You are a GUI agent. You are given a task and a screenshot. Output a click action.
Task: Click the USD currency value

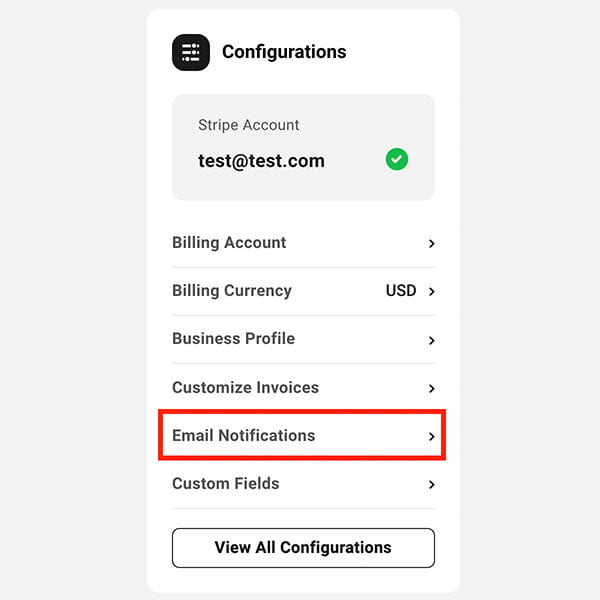(x=401, y=291)
